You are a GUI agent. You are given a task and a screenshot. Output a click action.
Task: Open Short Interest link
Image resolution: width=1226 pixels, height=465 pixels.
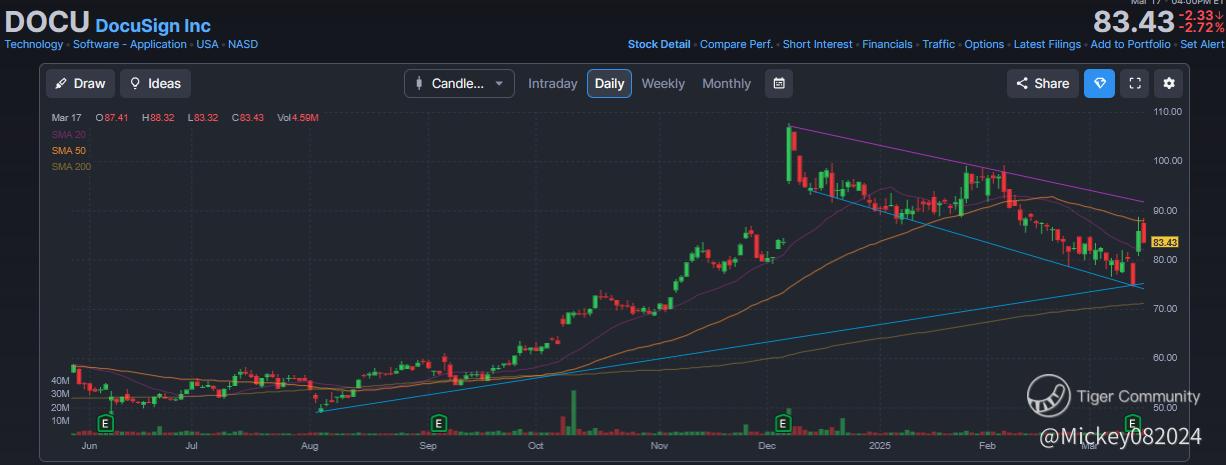pos(817,44)
